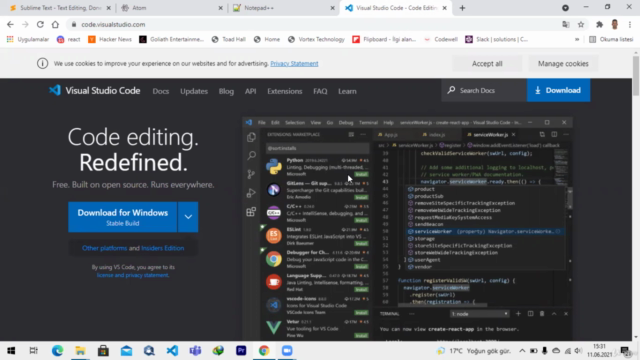Show more bookmarks chevron

pos(577,40)
